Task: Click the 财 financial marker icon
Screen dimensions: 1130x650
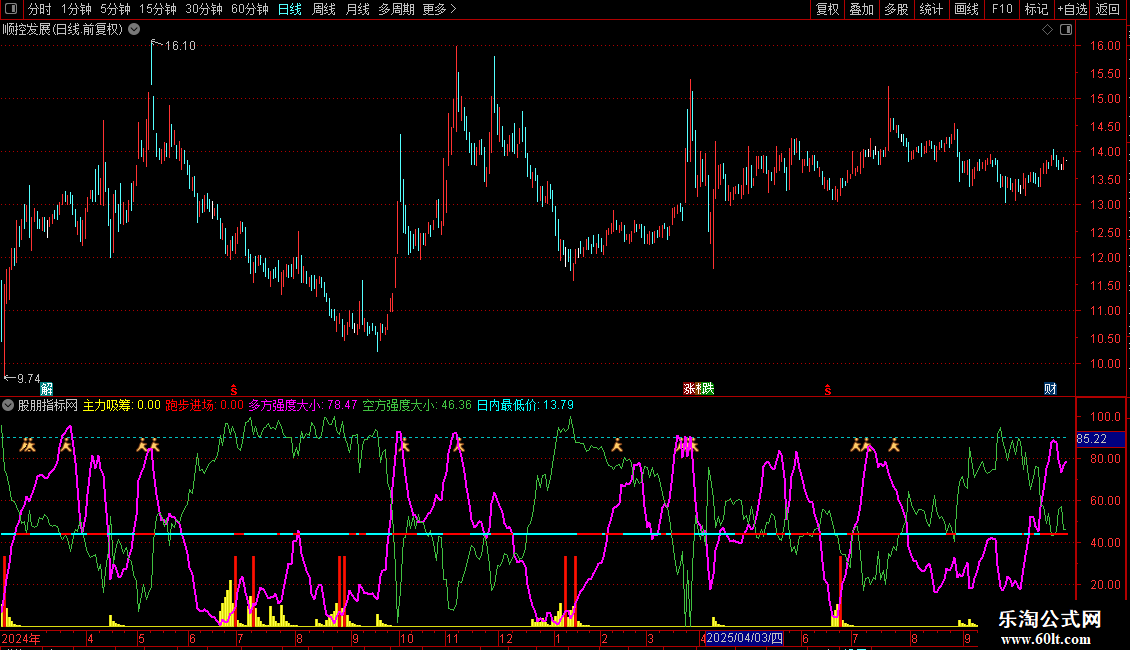Action: click(1050, 389)
